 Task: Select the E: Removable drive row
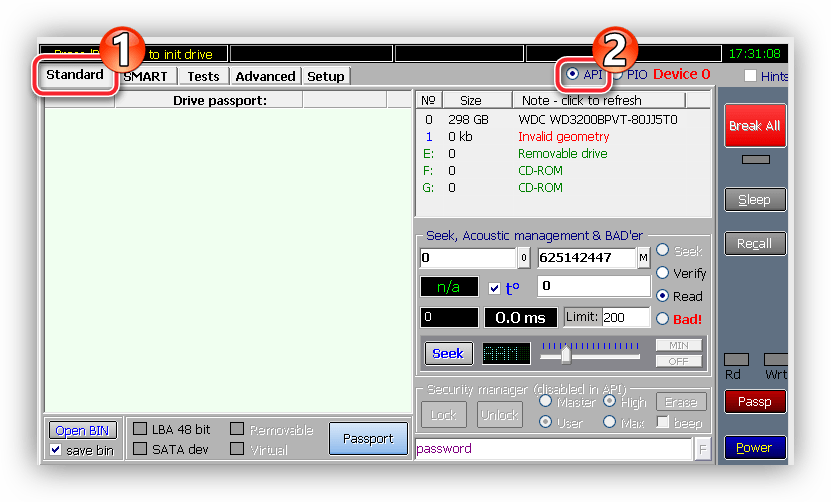[x=563, y=154]
